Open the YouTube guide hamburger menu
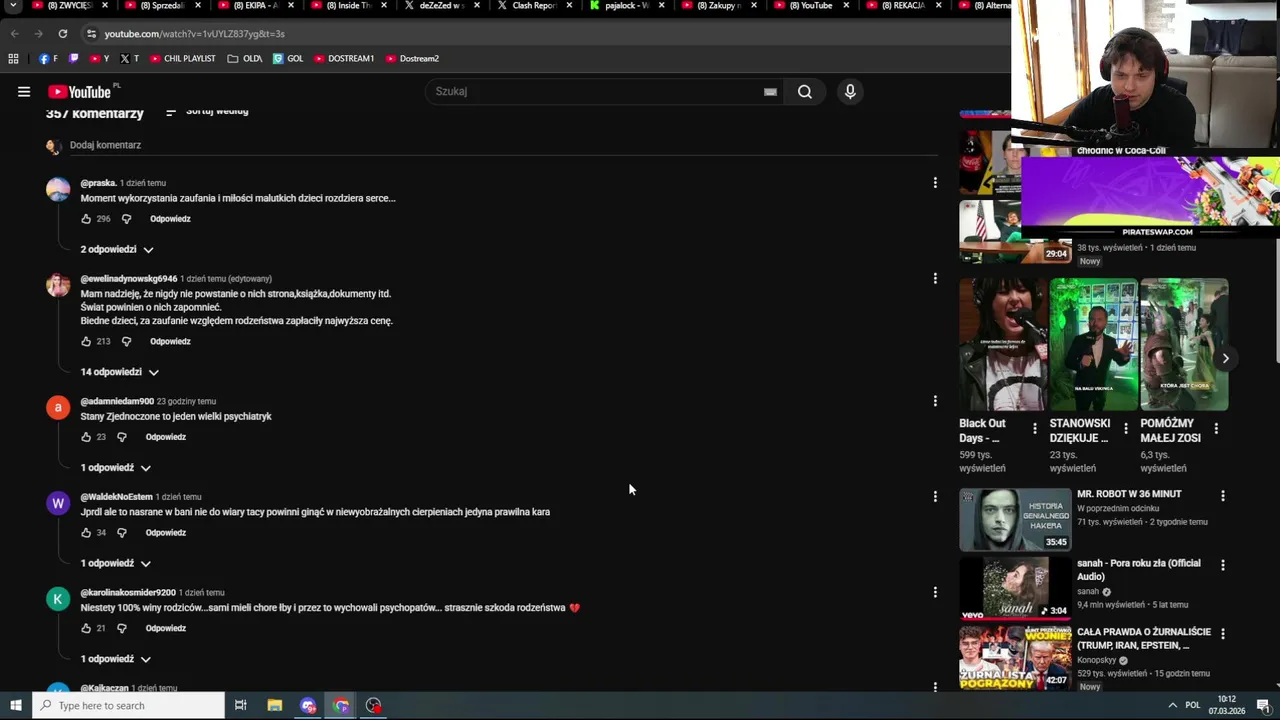The image size is (1280, 720). click(23, 92)
